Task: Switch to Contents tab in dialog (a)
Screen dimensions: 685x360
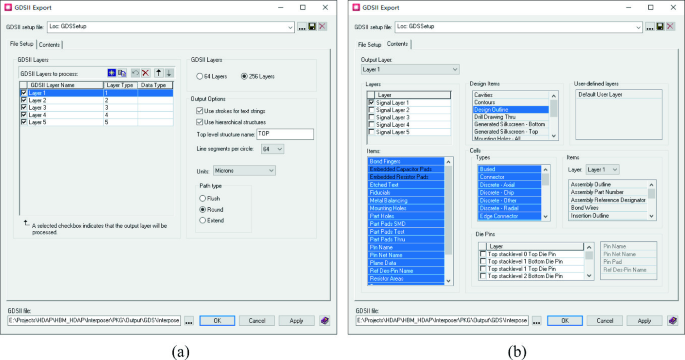Action: click(49, 45)
